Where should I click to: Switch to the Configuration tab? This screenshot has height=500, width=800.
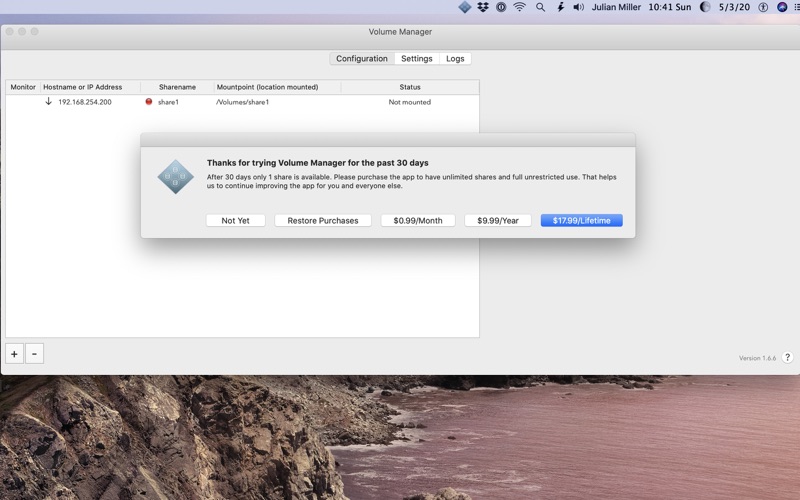(362, 59)
